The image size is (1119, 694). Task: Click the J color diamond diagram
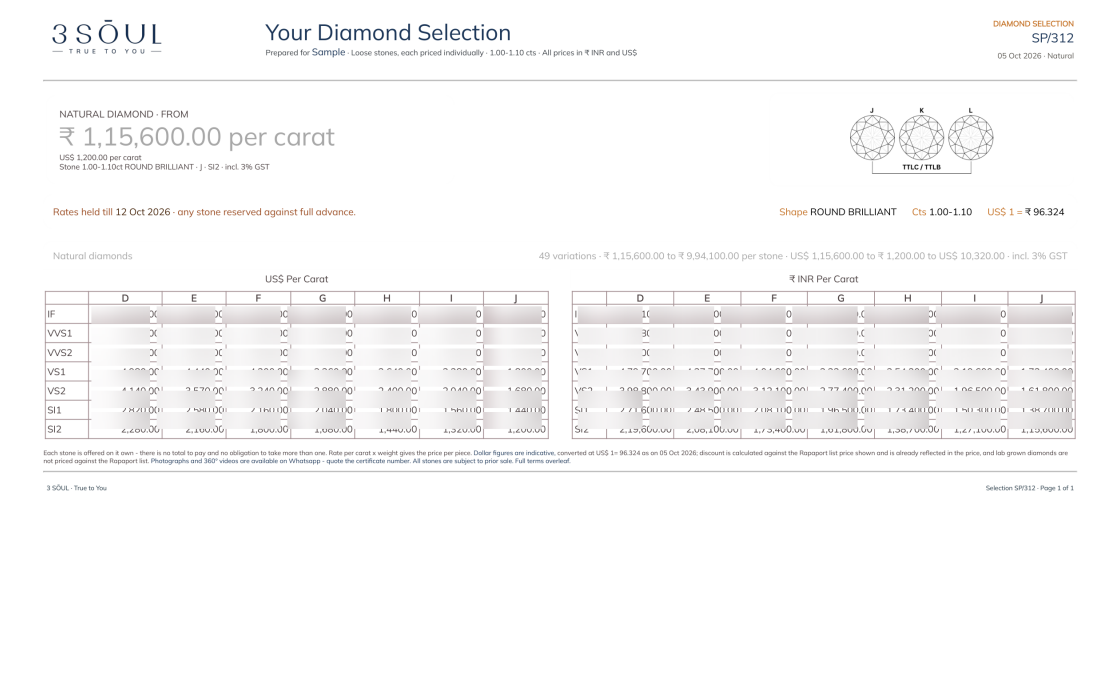pos(872,137)
